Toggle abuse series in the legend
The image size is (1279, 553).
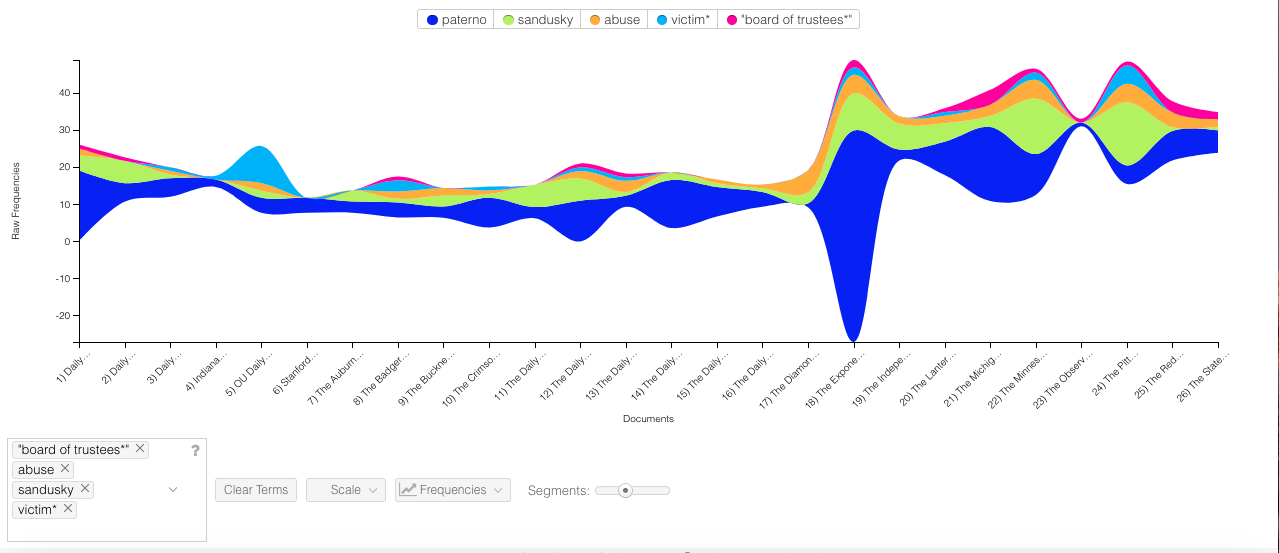613,20
